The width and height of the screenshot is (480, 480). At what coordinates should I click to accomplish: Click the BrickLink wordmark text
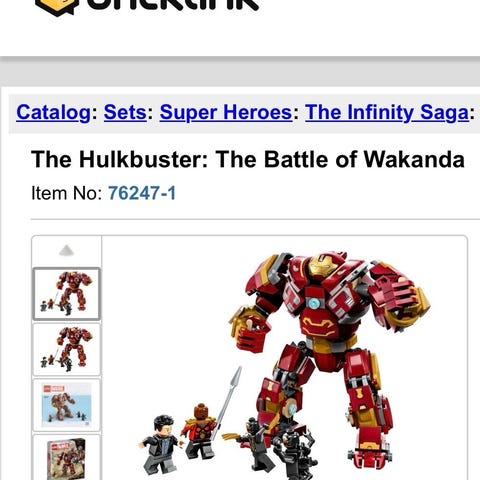(x=173, y=5)
